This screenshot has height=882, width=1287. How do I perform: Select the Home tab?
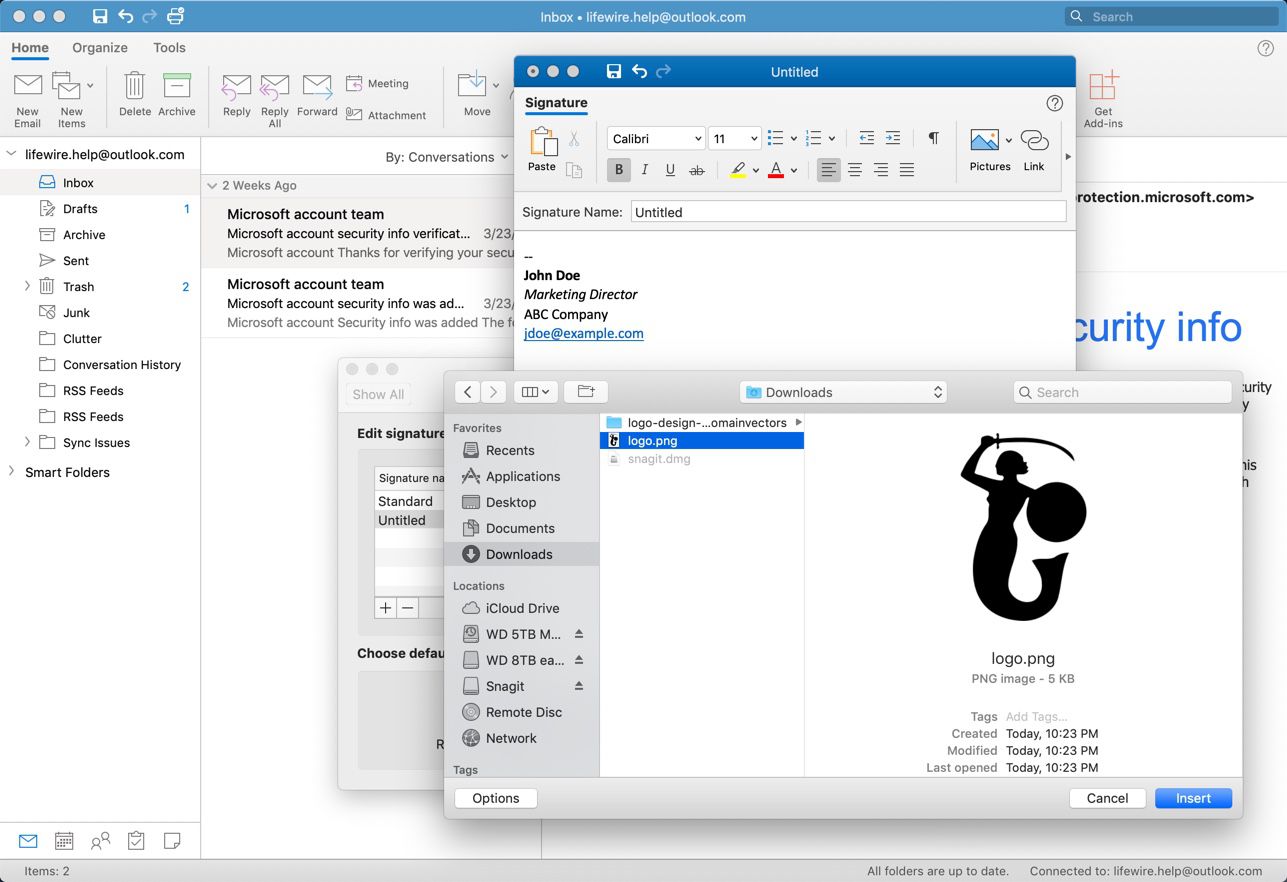point(30,47)
